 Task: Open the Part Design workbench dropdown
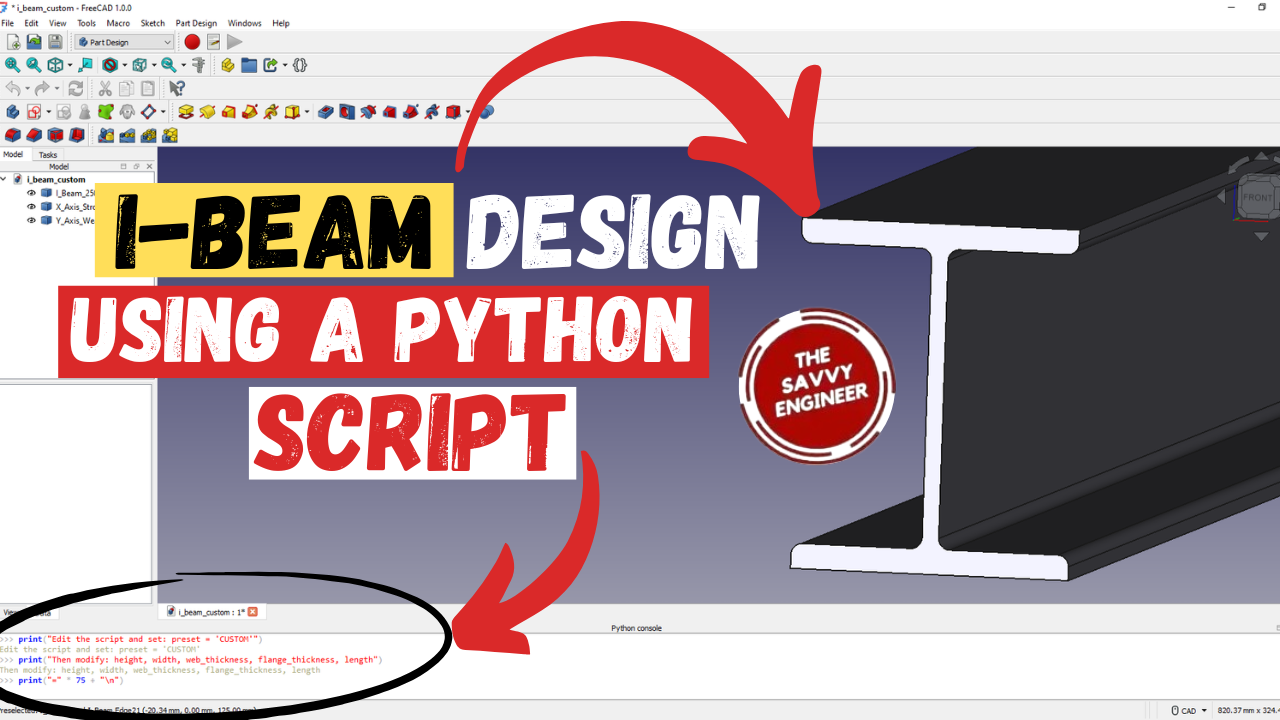coord(124,42)
